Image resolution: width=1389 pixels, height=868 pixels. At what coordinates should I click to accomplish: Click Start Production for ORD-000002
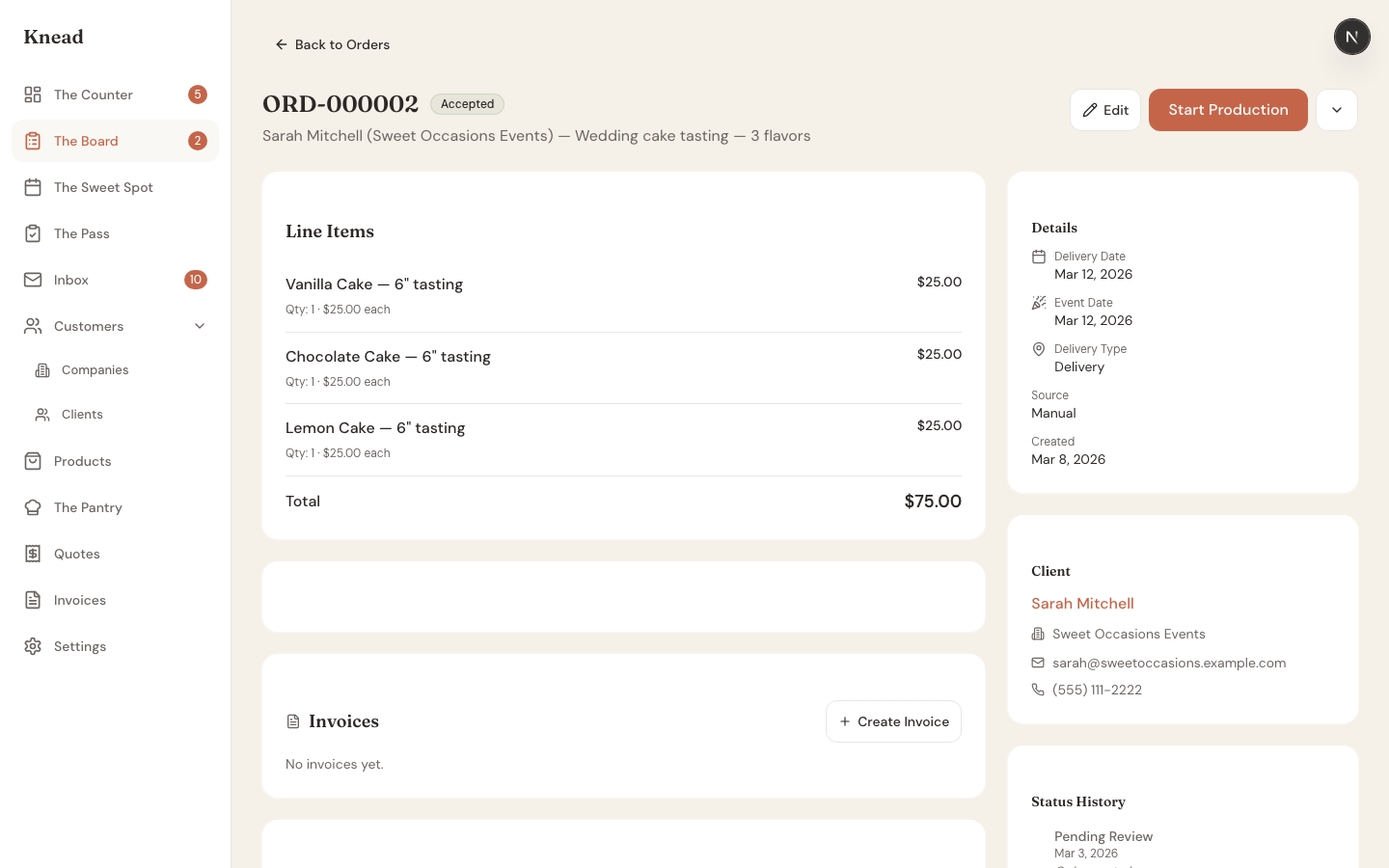click(1228, 110)
